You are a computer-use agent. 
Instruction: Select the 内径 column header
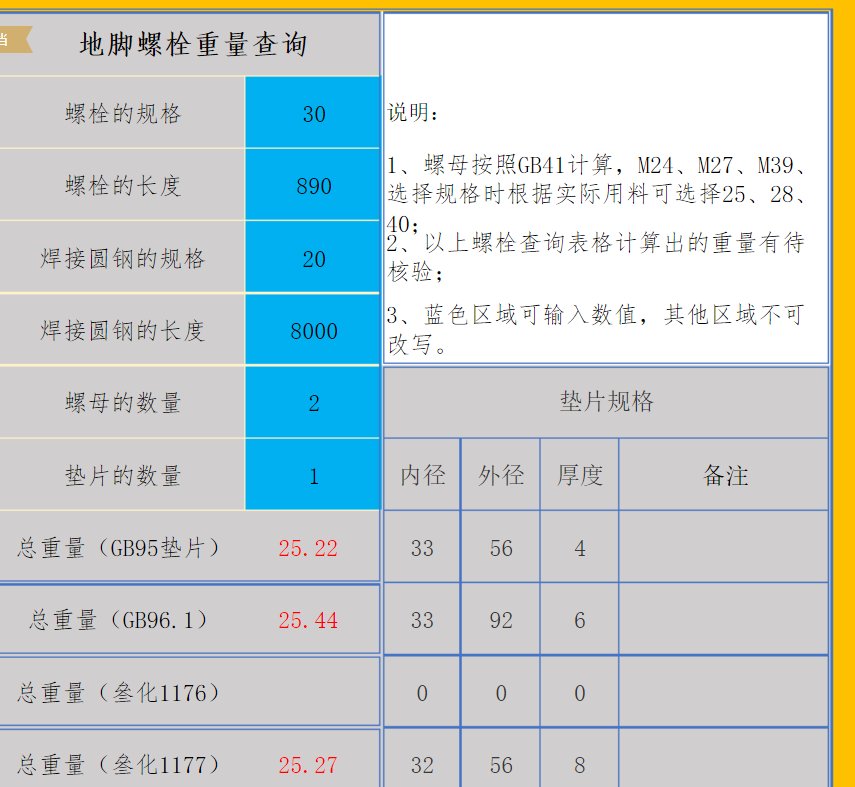[421, 475]
